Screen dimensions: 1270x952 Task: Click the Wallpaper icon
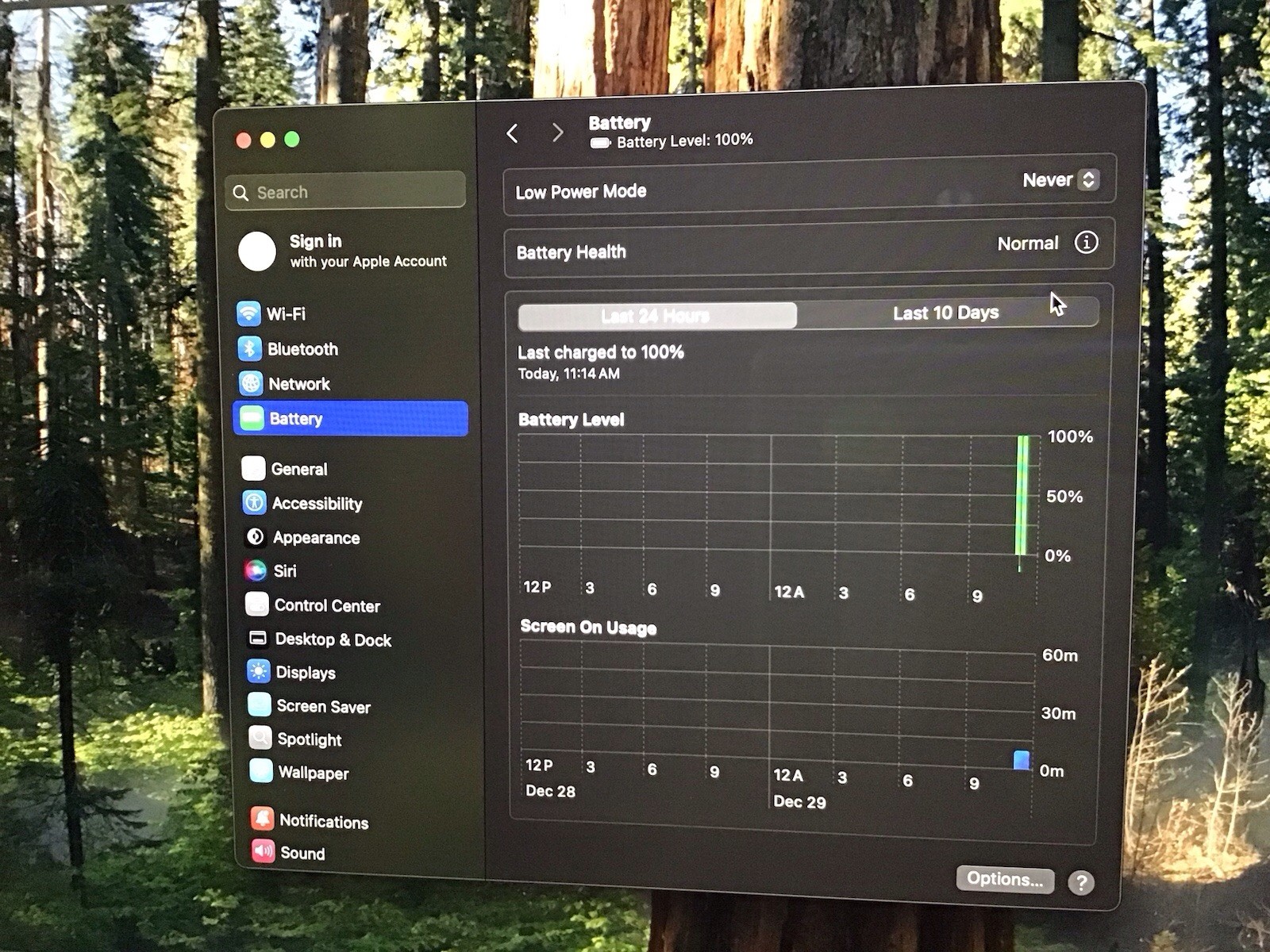pos(260,771)
